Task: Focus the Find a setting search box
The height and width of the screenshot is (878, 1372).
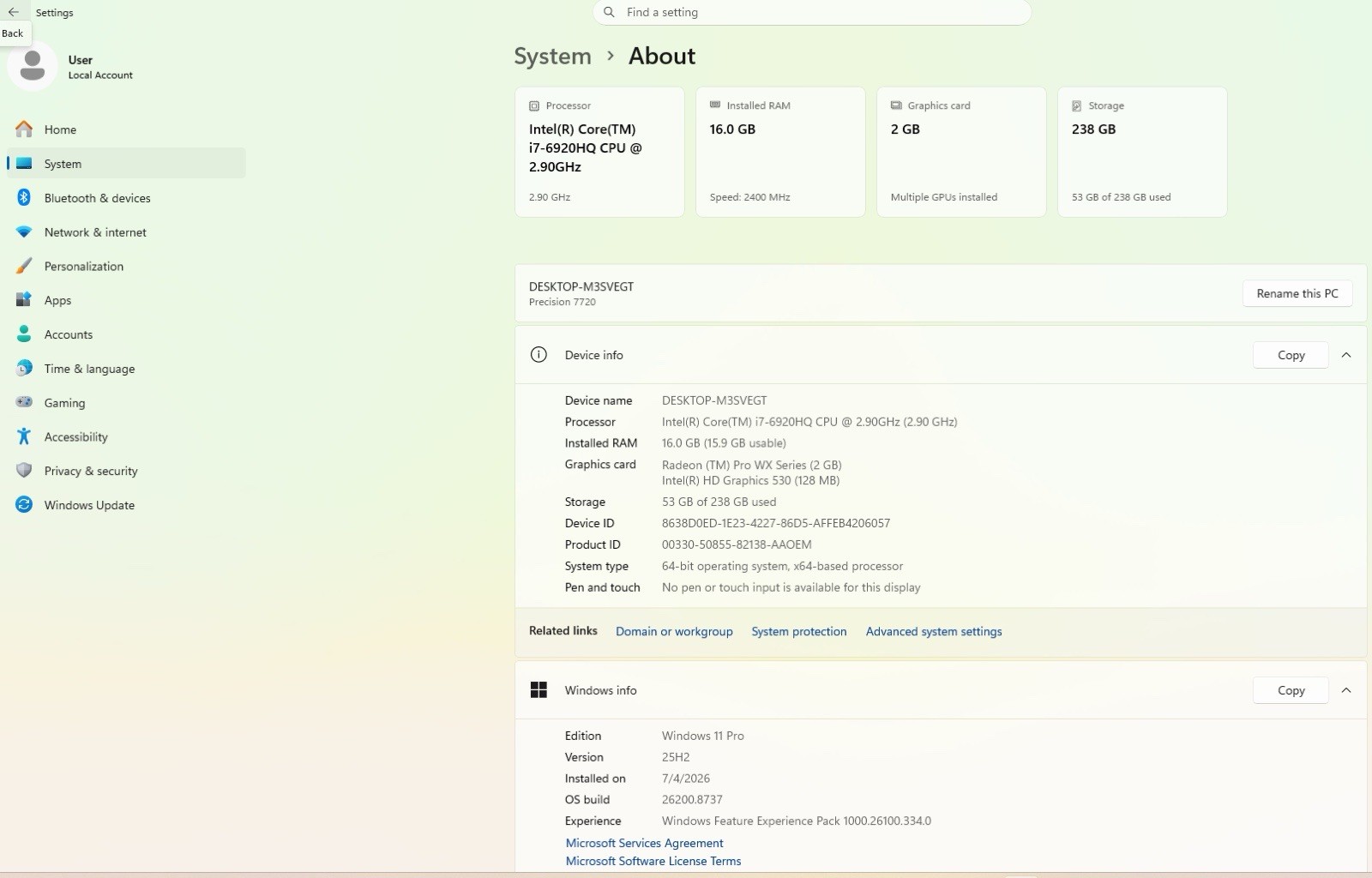Action: pyautogui.click(x=812, y=12)
